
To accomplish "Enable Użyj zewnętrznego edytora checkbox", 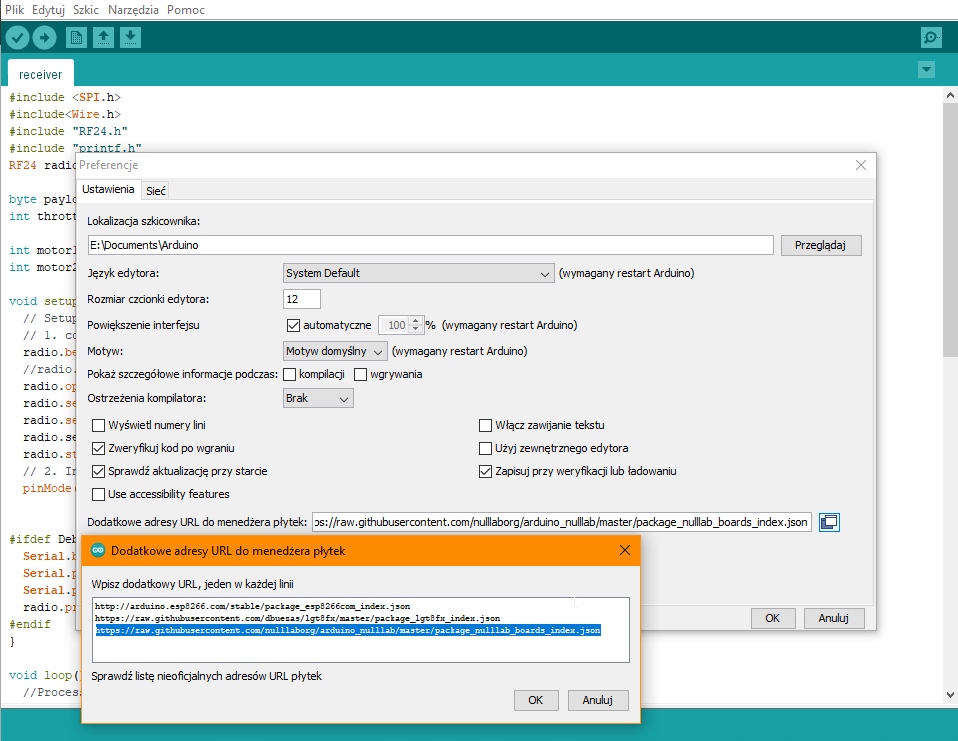I will pos(485,448).
